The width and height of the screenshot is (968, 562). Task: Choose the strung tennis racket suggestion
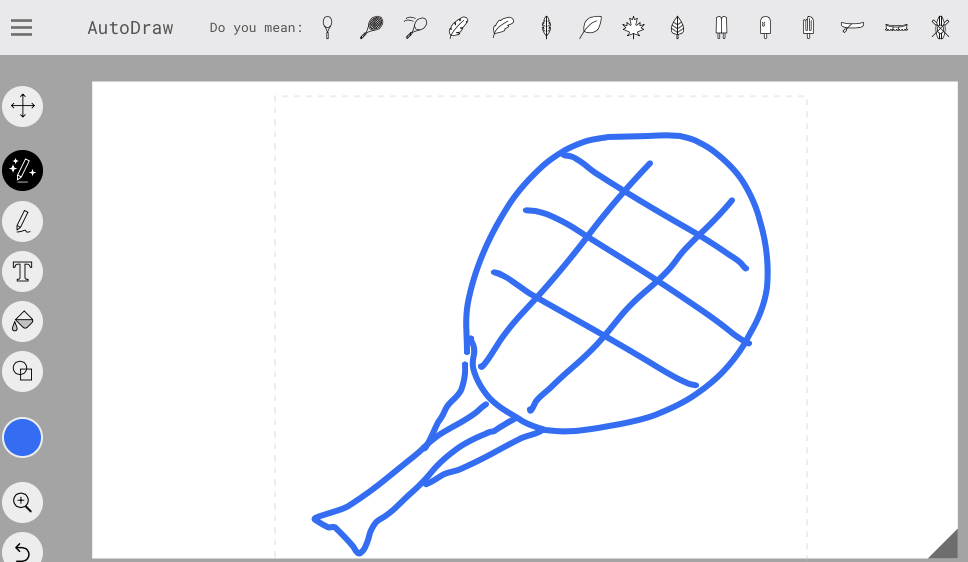[372, 27]
